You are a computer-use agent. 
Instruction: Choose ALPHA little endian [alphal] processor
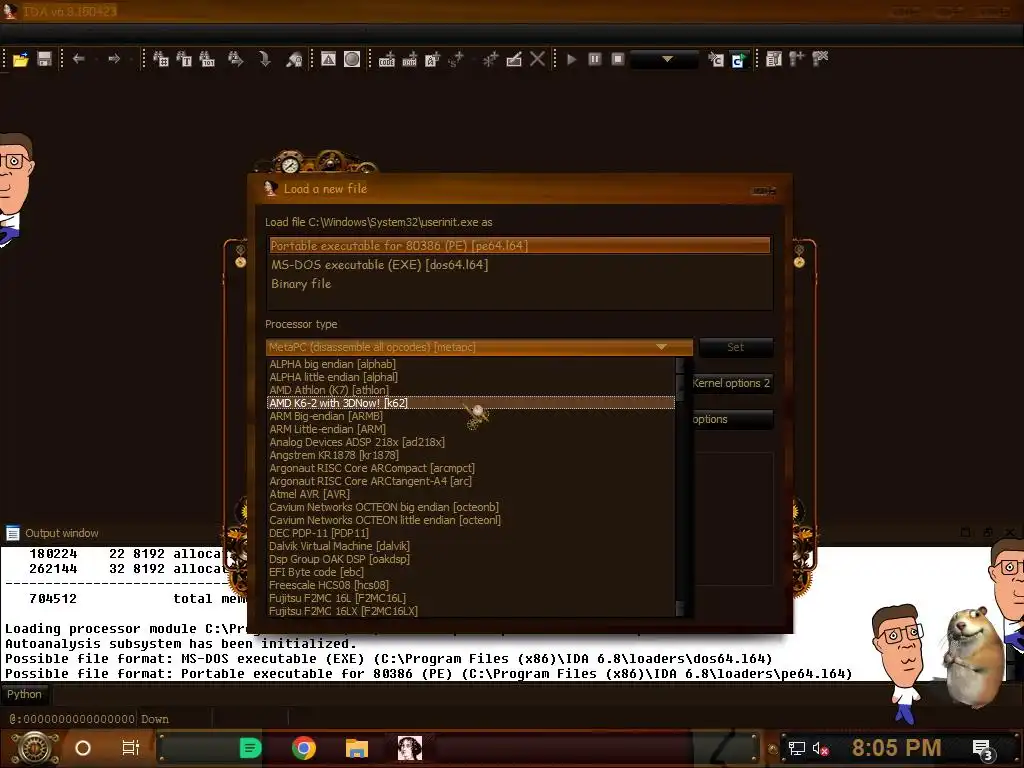471,377
